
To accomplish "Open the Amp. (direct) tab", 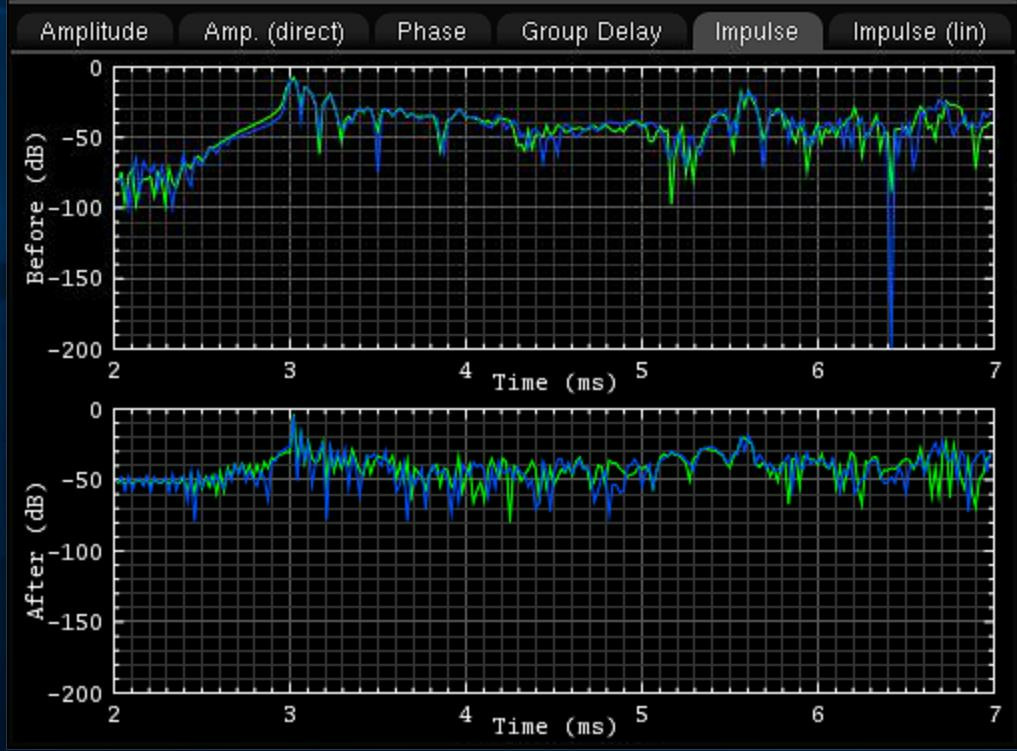I will pyautogui.click(x=273, y=32).
